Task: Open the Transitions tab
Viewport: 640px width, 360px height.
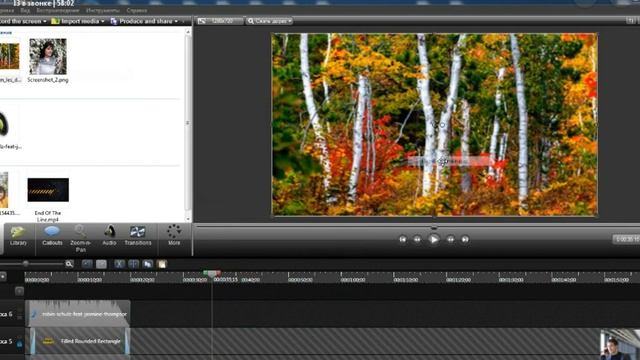Action: tap(138, 236)
